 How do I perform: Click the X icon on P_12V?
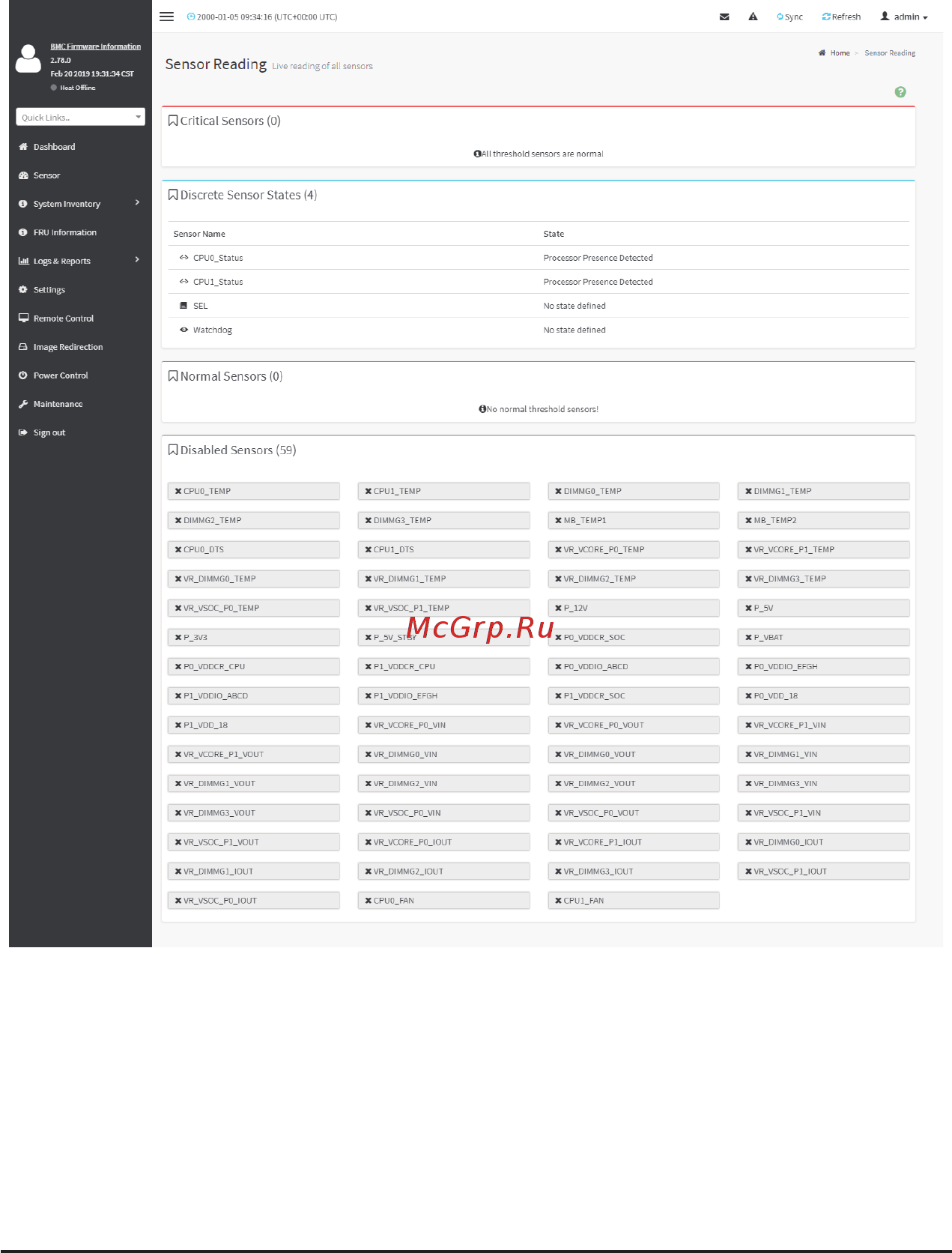pyautogui.click(x=558, y=609)
